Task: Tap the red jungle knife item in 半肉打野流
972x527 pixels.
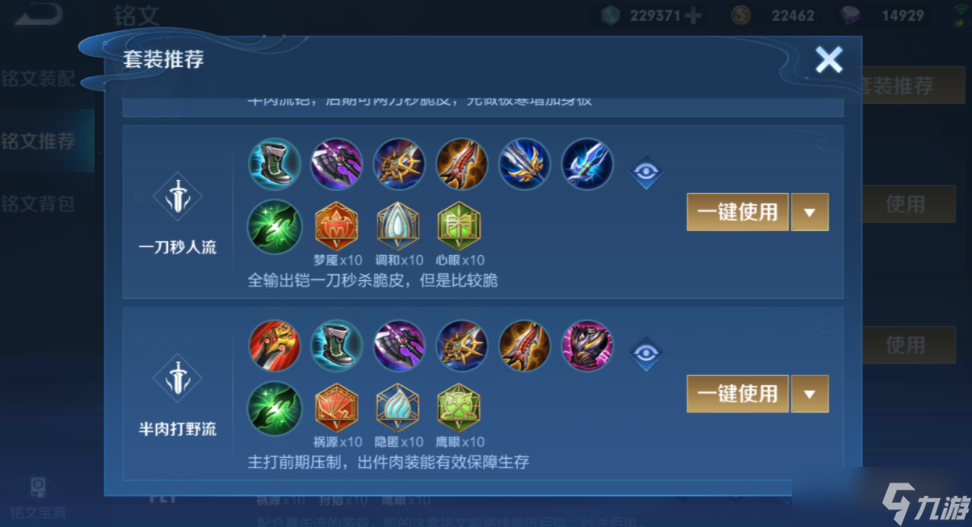Action: pyautogui.click(x=275, y=346)
